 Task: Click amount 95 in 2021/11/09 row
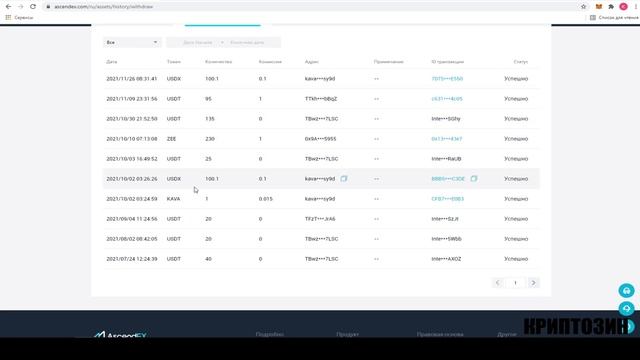click(208, 99)
